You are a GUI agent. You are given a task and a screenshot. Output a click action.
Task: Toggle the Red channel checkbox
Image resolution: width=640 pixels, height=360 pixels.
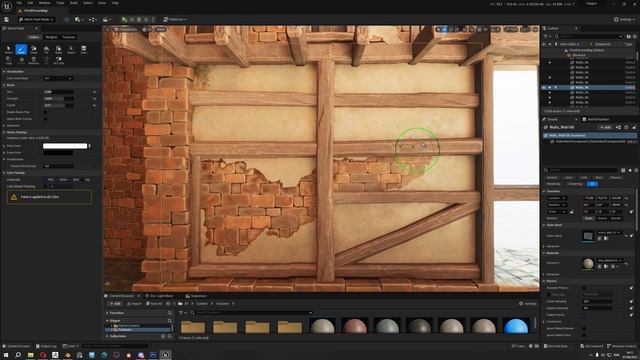(46, 180)
